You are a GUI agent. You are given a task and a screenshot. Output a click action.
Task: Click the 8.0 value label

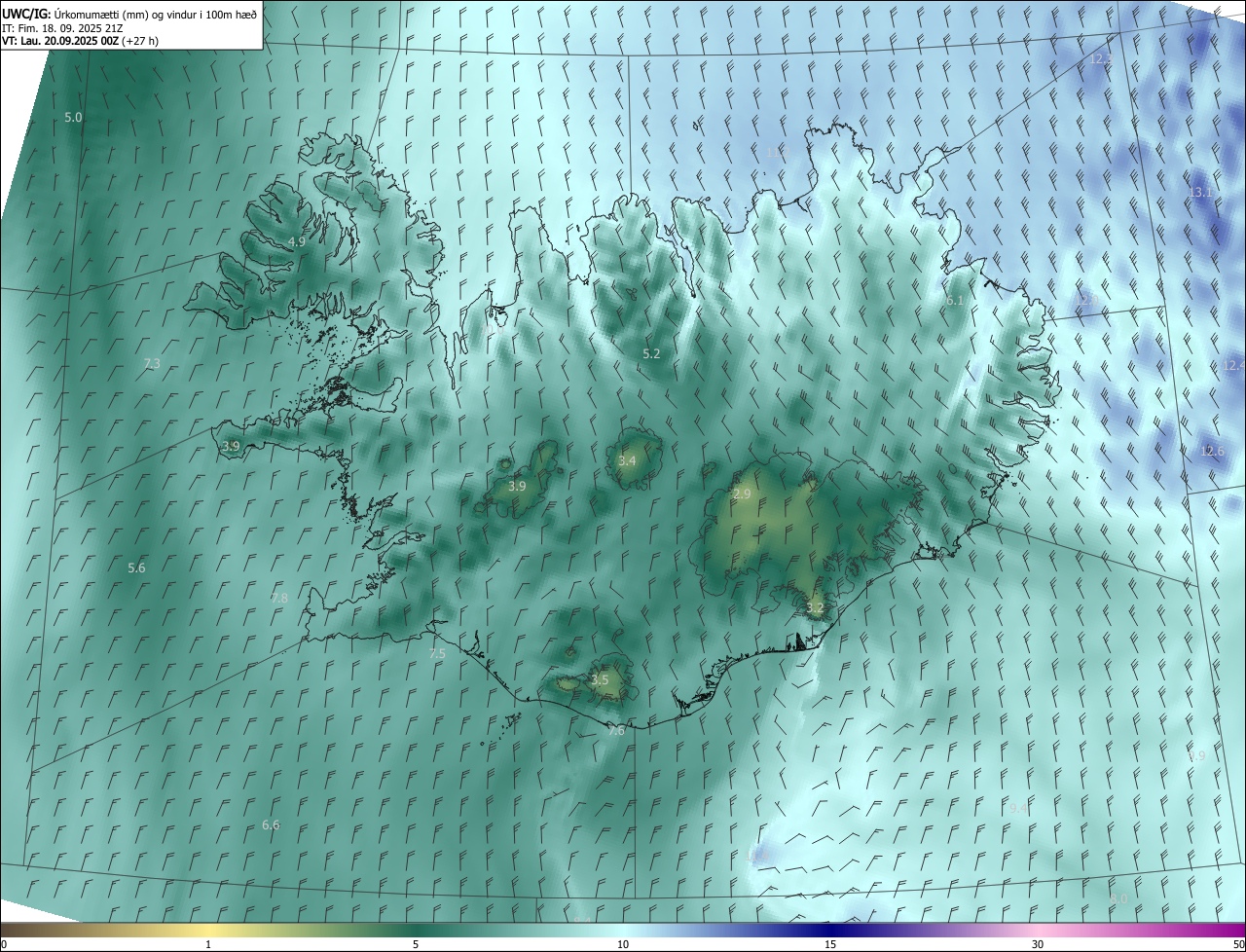[1118, 899]
